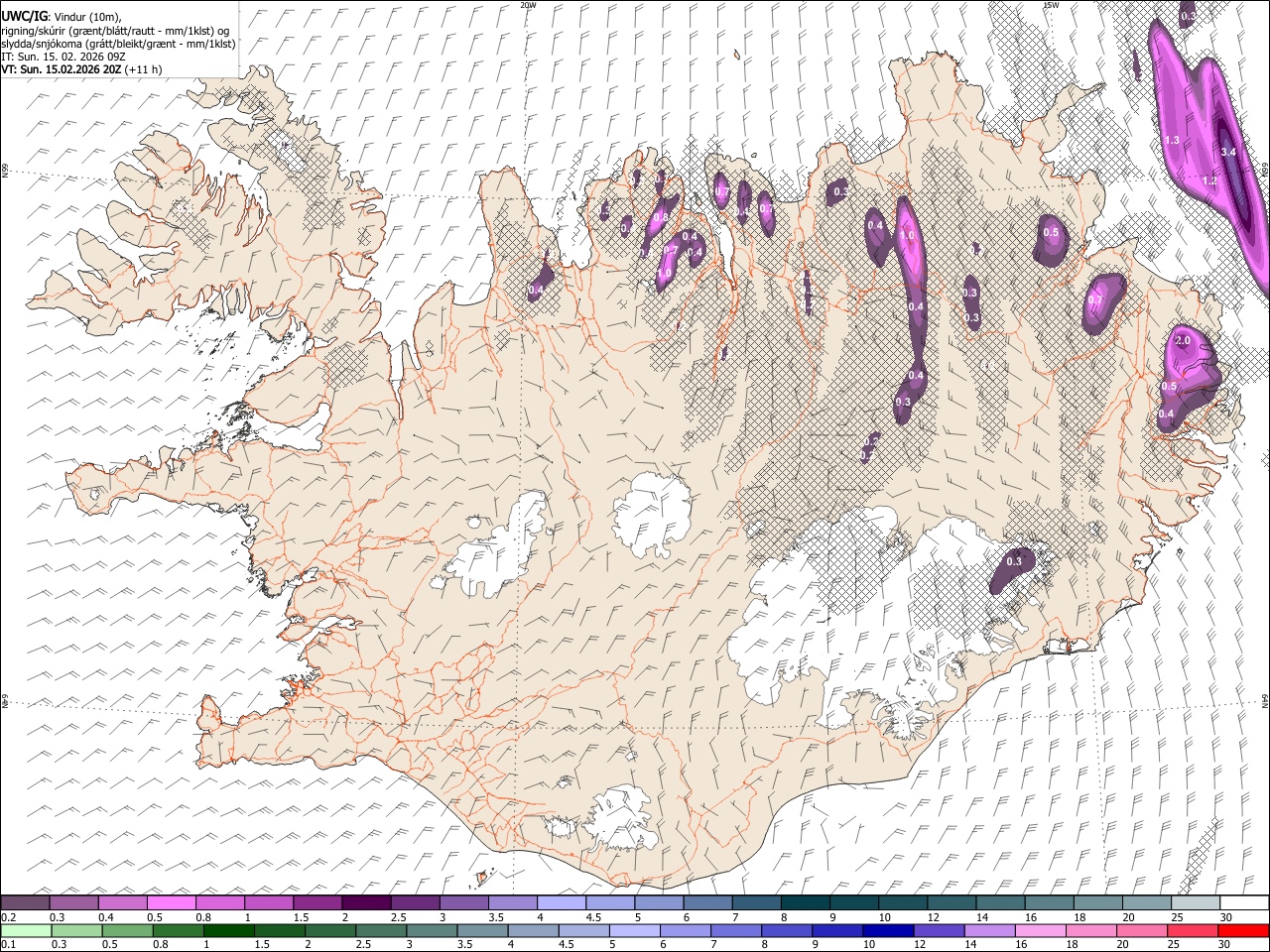This screenshot has height=952, width=1270.
Task: Click the 2.0 precipitation value in the east
Action: click(1183, 340)
